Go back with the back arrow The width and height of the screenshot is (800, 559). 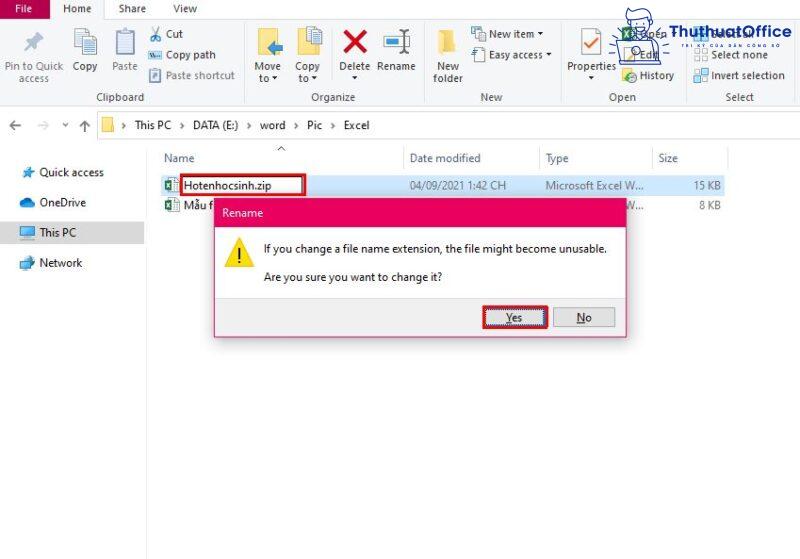click(15, 125)
